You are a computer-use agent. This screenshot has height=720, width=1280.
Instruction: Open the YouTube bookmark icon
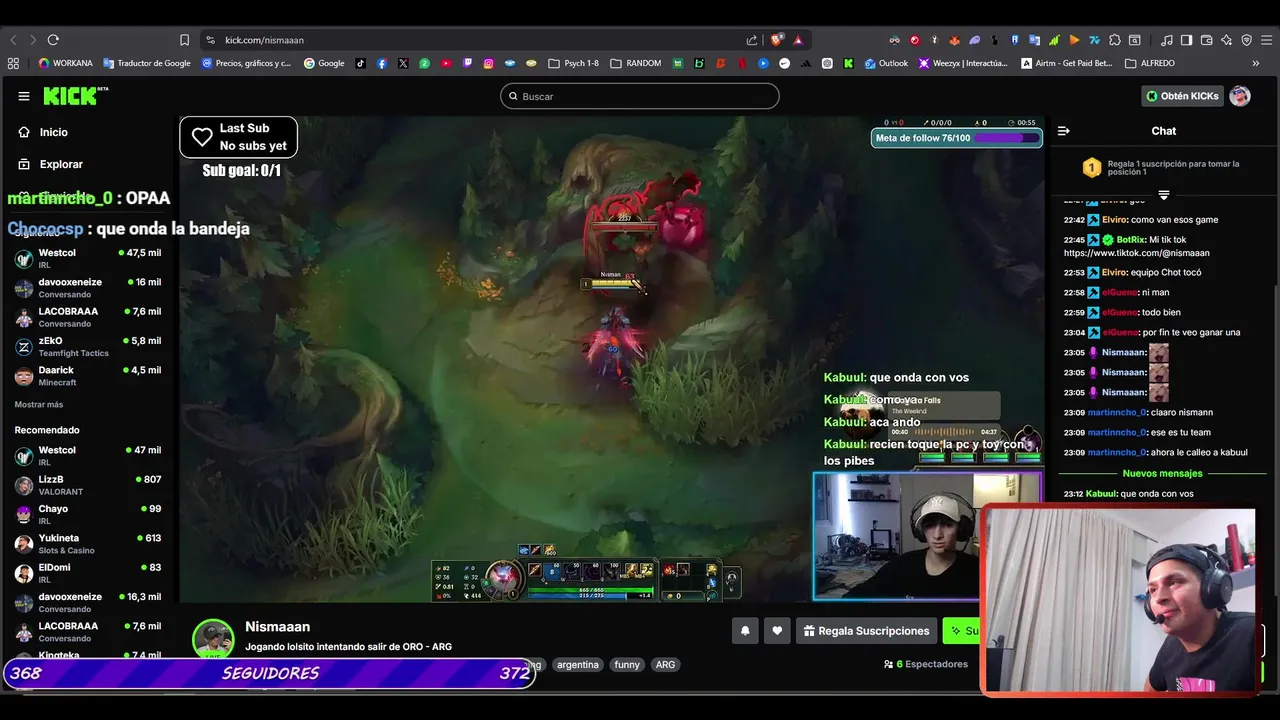coord(446,63)
